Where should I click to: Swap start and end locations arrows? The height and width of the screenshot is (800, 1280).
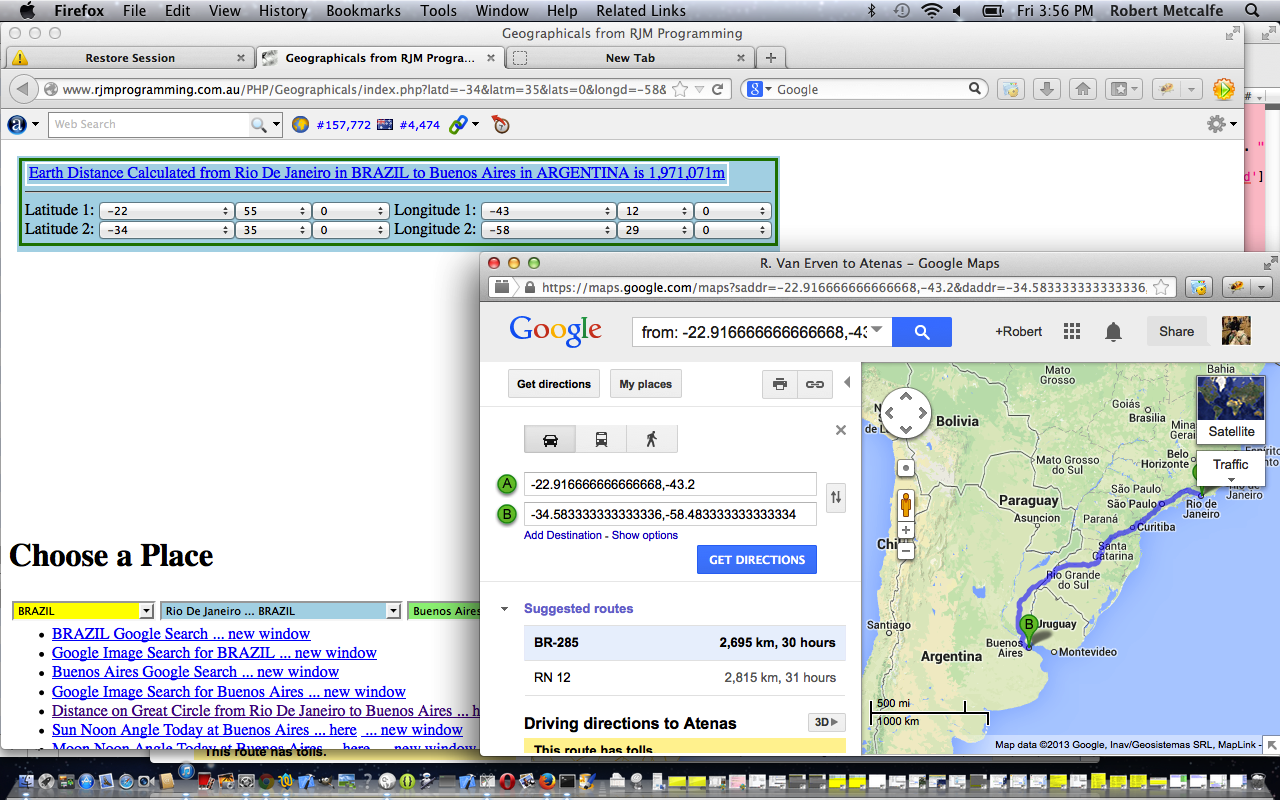click(836, 497)
